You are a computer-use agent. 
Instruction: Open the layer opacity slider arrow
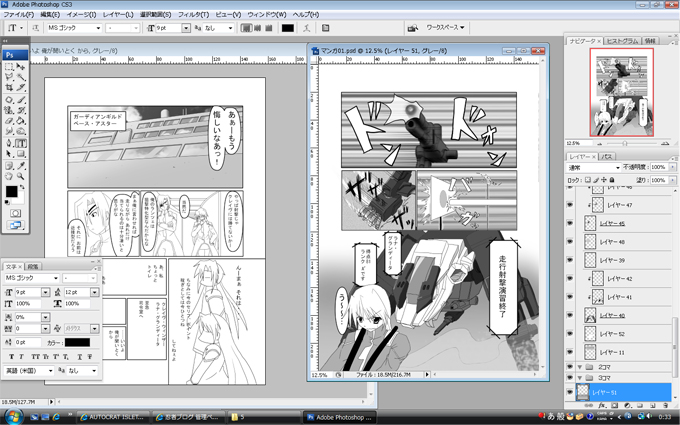(x=673, y=167)
